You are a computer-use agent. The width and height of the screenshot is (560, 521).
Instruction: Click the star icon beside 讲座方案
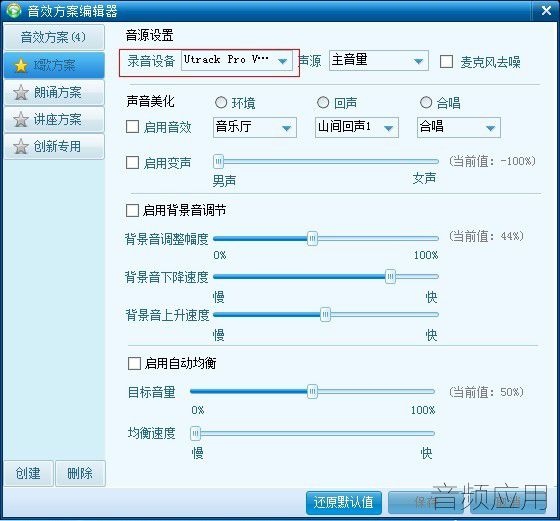tap(21, 120)
